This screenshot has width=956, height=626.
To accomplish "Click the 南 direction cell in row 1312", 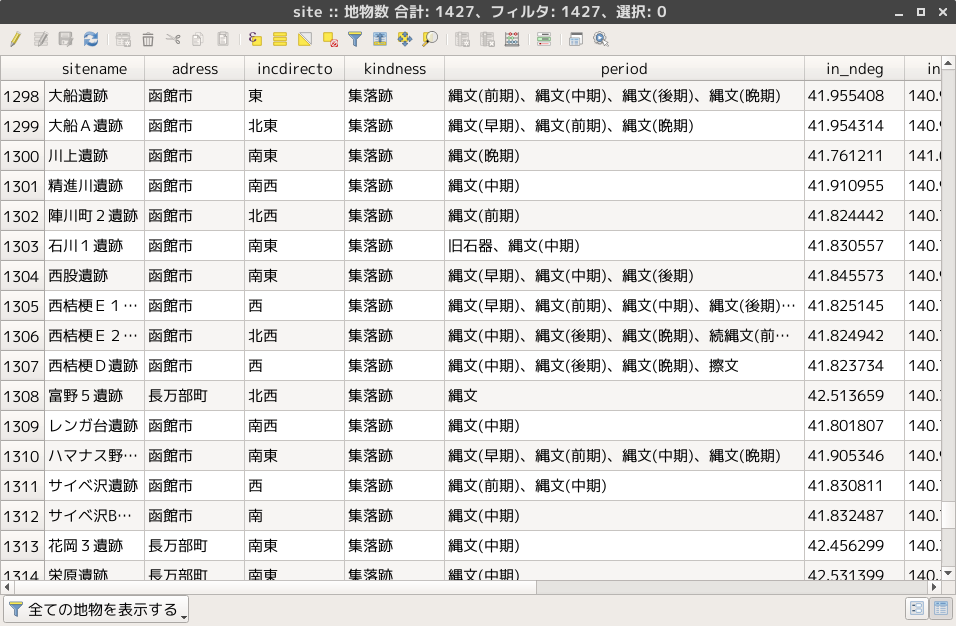I will click(x=294, y=516).
